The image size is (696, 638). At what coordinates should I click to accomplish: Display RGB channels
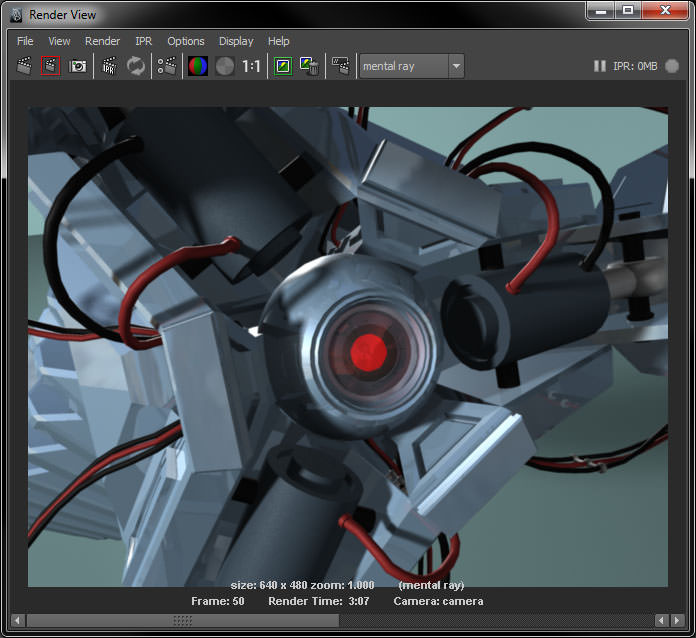198,66
